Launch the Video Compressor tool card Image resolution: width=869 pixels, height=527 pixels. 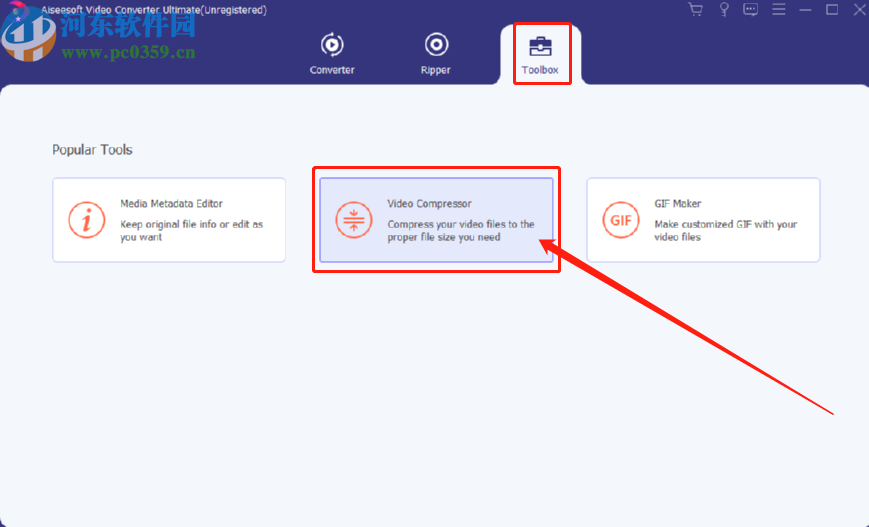click(436, 220)
